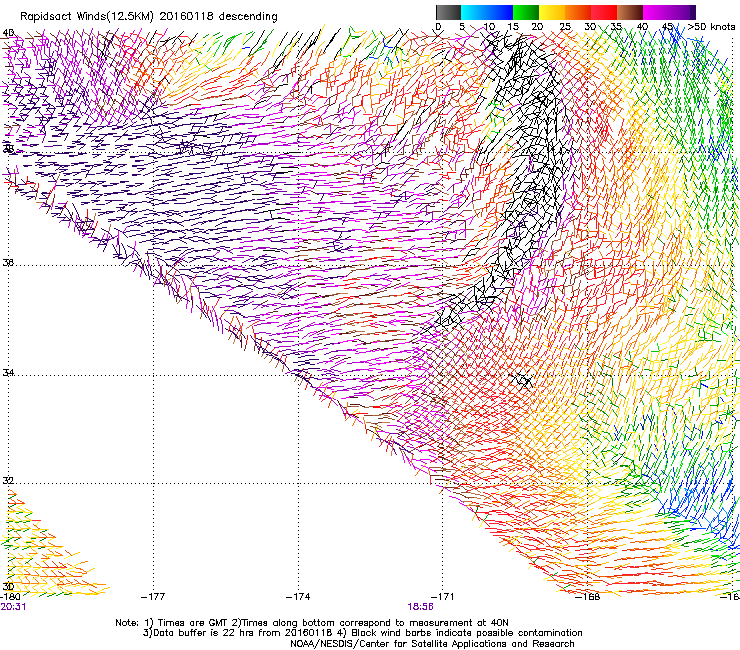Click the longitude axis label "-180"
This screenshot has height=650, width=740.
[10, 596]
